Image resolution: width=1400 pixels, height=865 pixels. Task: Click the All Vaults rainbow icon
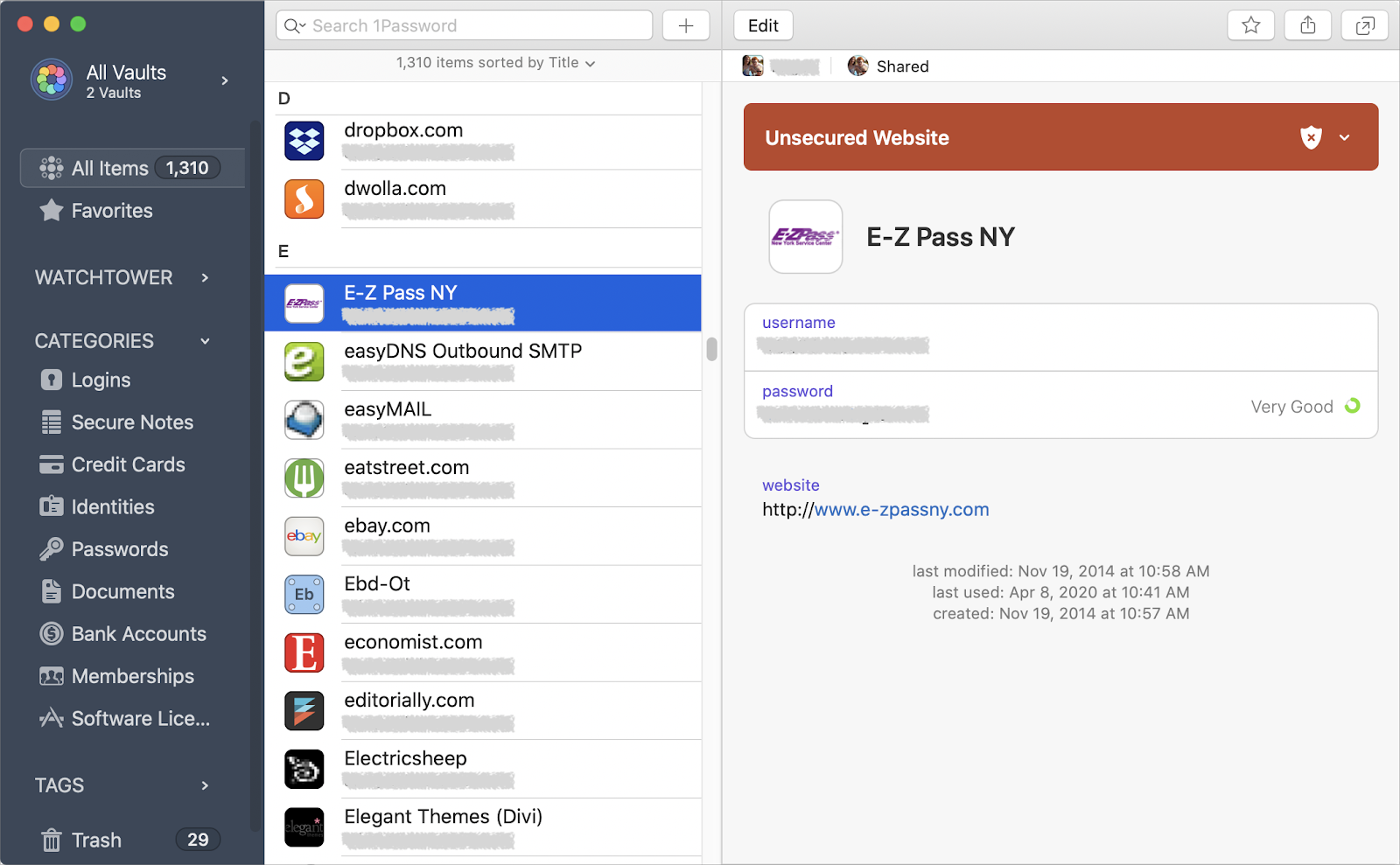coord(52,80)
